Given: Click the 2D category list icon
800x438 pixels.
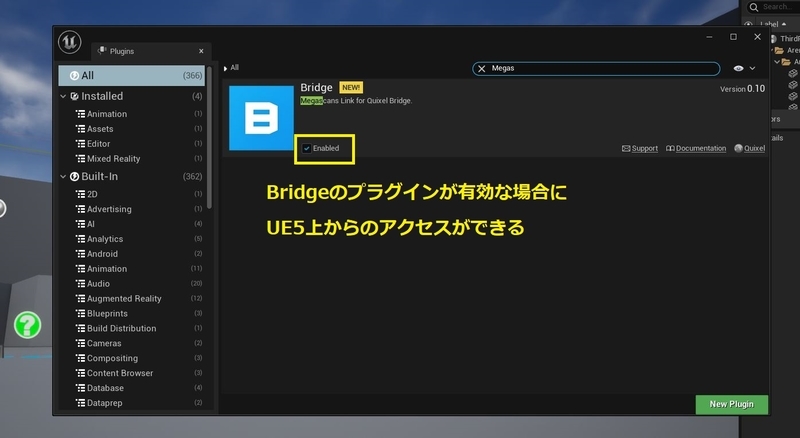Looking at the screenshot, I should (80, 194).
